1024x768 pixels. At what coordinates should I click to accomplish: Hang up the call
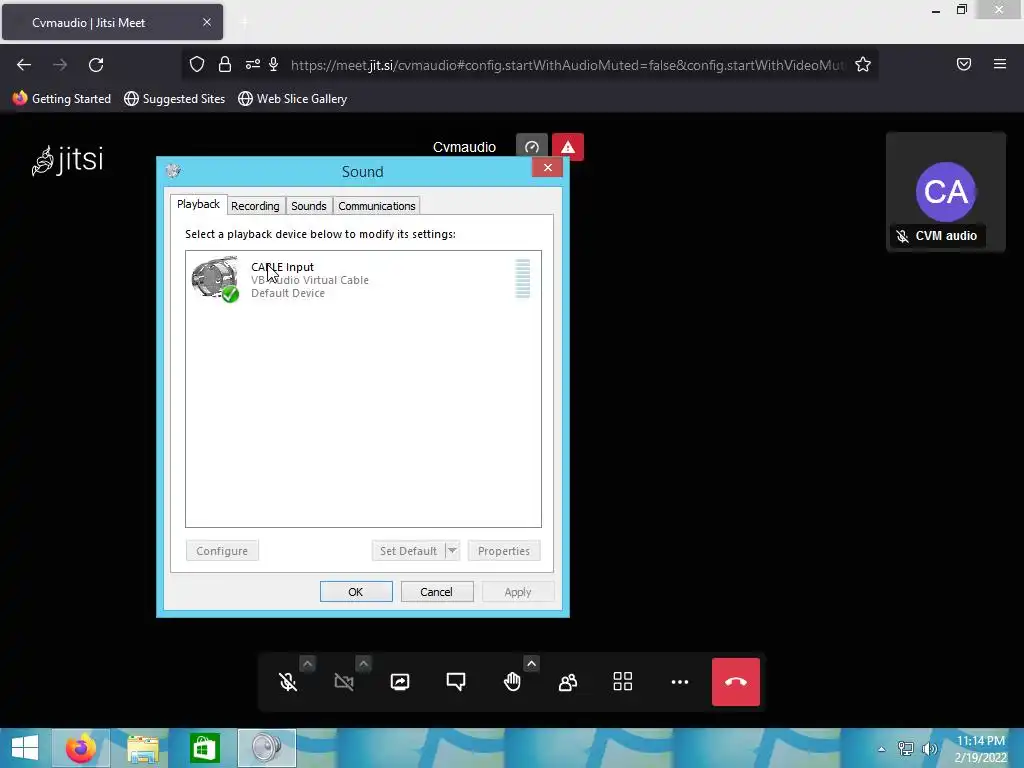pyautogui.click(x=736, y=682)
